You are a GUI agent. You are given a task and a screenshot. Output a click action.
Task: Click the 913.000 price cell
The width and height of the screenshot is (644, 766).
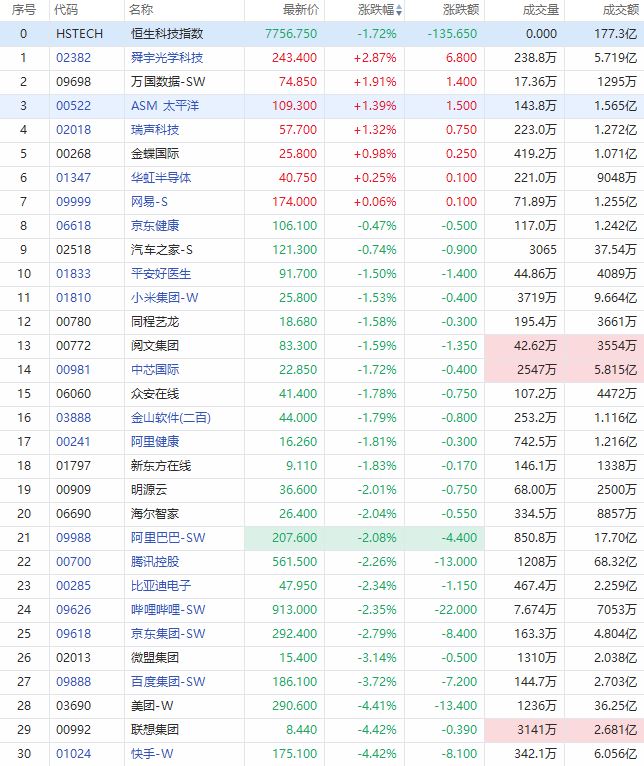point(295,610)
